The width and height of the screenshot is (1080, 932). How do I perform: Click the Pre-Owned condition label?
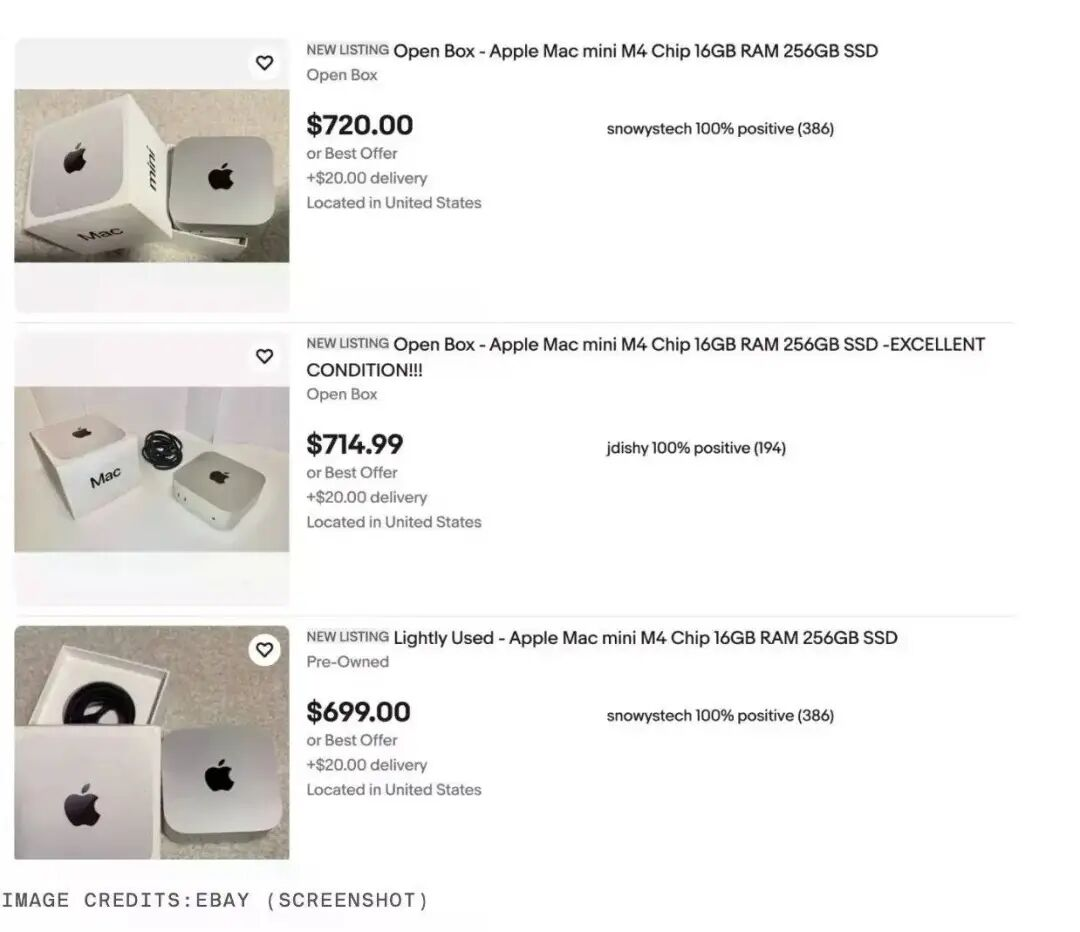(x=348, y=662)
